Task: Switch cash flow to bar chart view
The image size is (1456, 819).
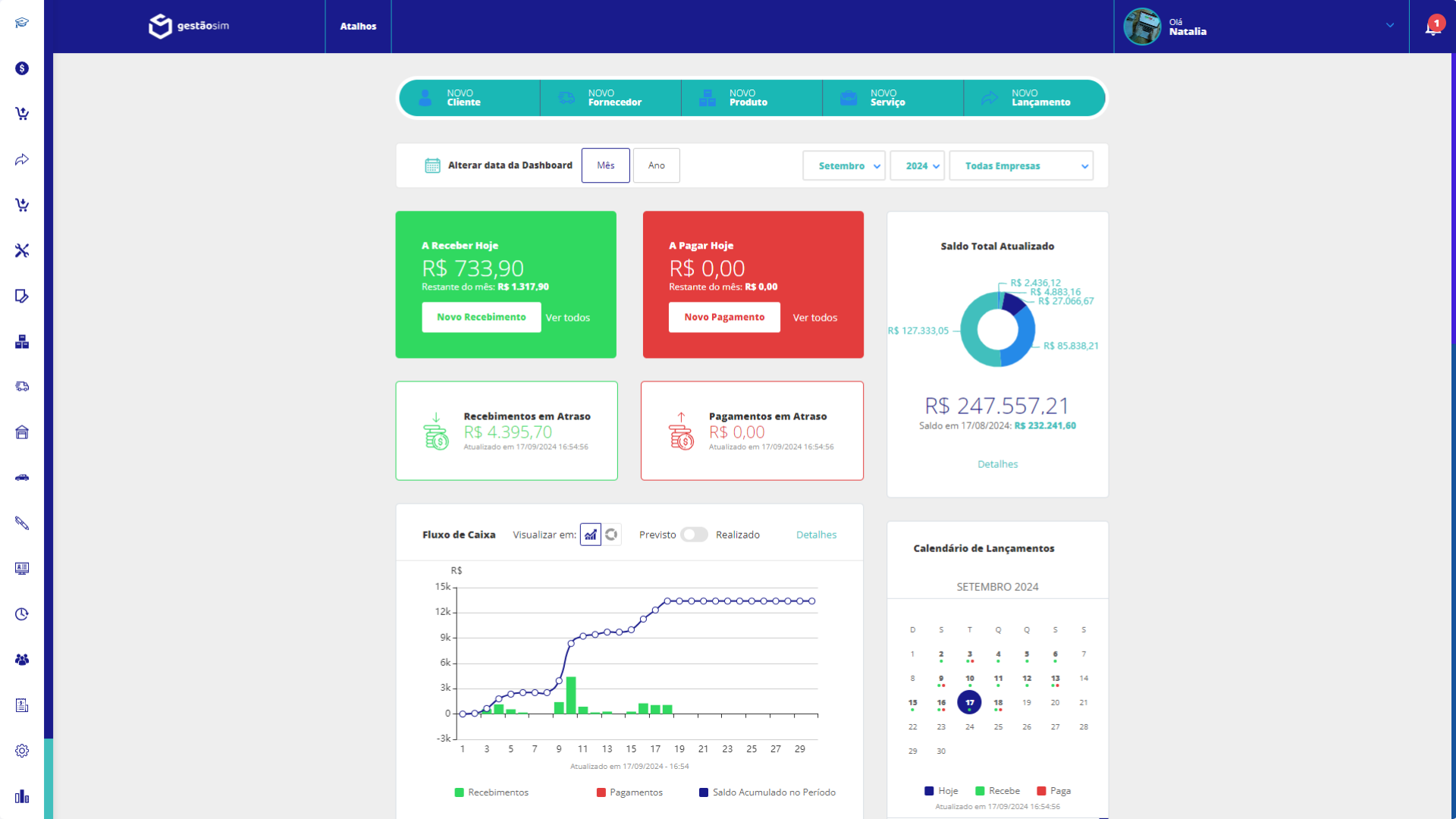Action: (590, 535)
